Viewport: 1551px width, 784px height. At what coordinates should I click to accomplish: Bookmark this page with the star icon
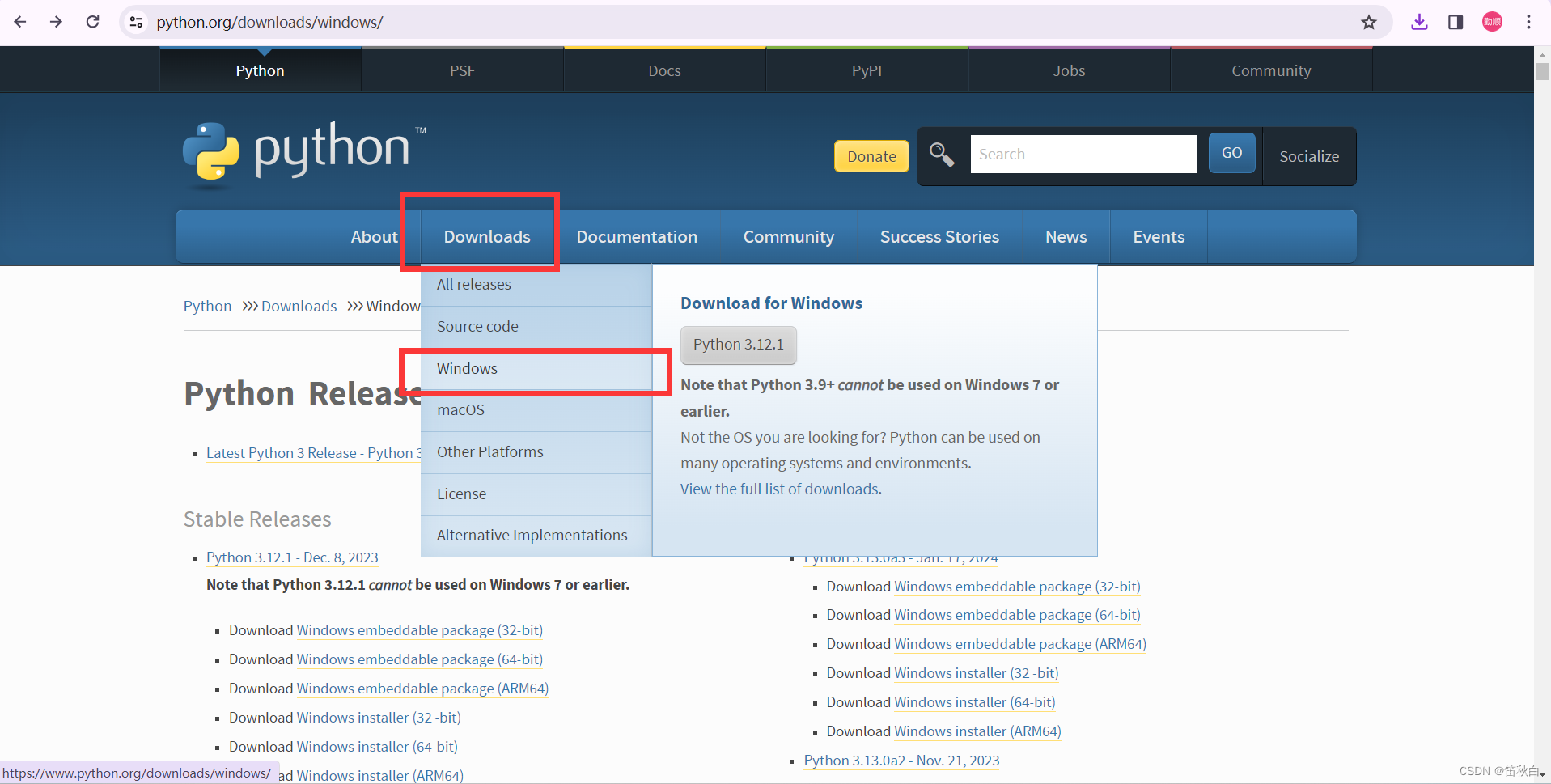1368,22
